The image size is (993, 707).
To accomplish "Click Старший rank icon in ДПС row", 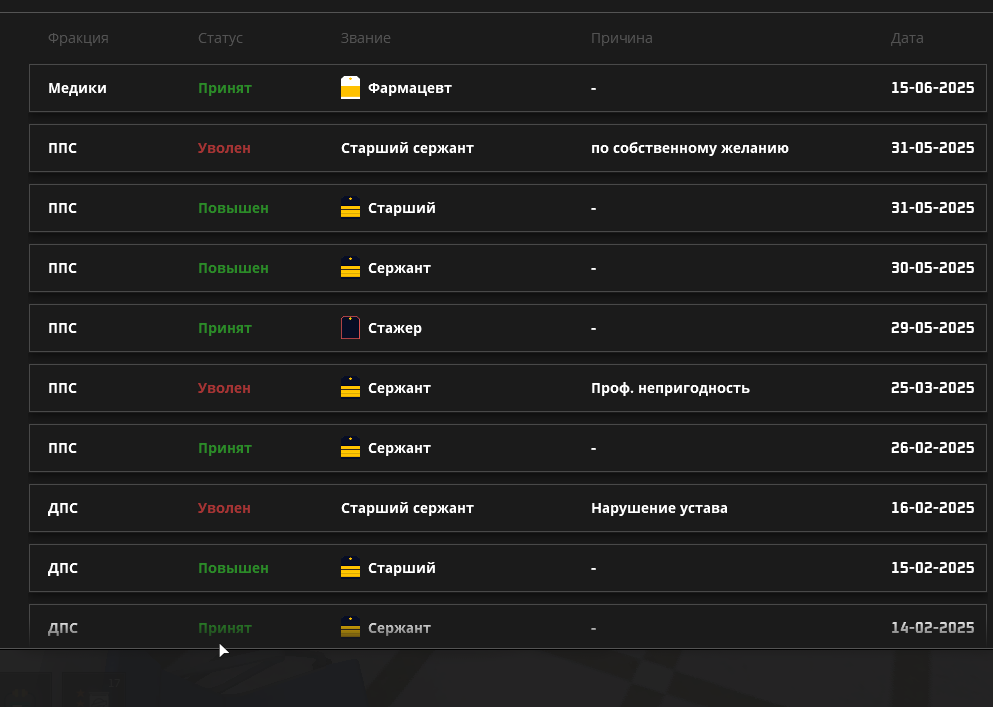I will (350, 568).
